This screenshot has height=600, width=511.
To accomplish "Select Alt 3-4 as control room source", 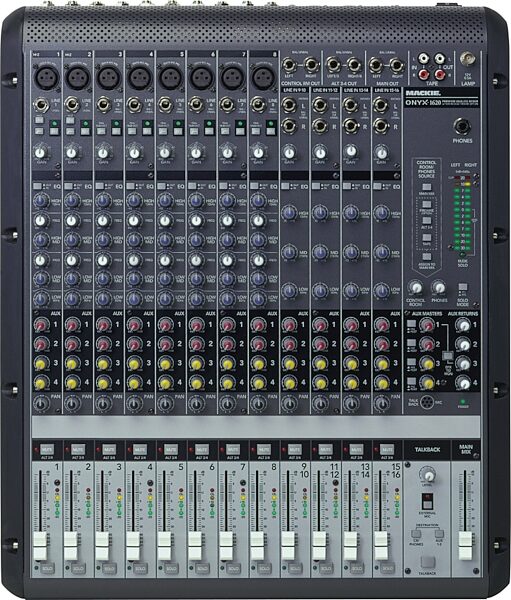I will [x=426, y=221].
